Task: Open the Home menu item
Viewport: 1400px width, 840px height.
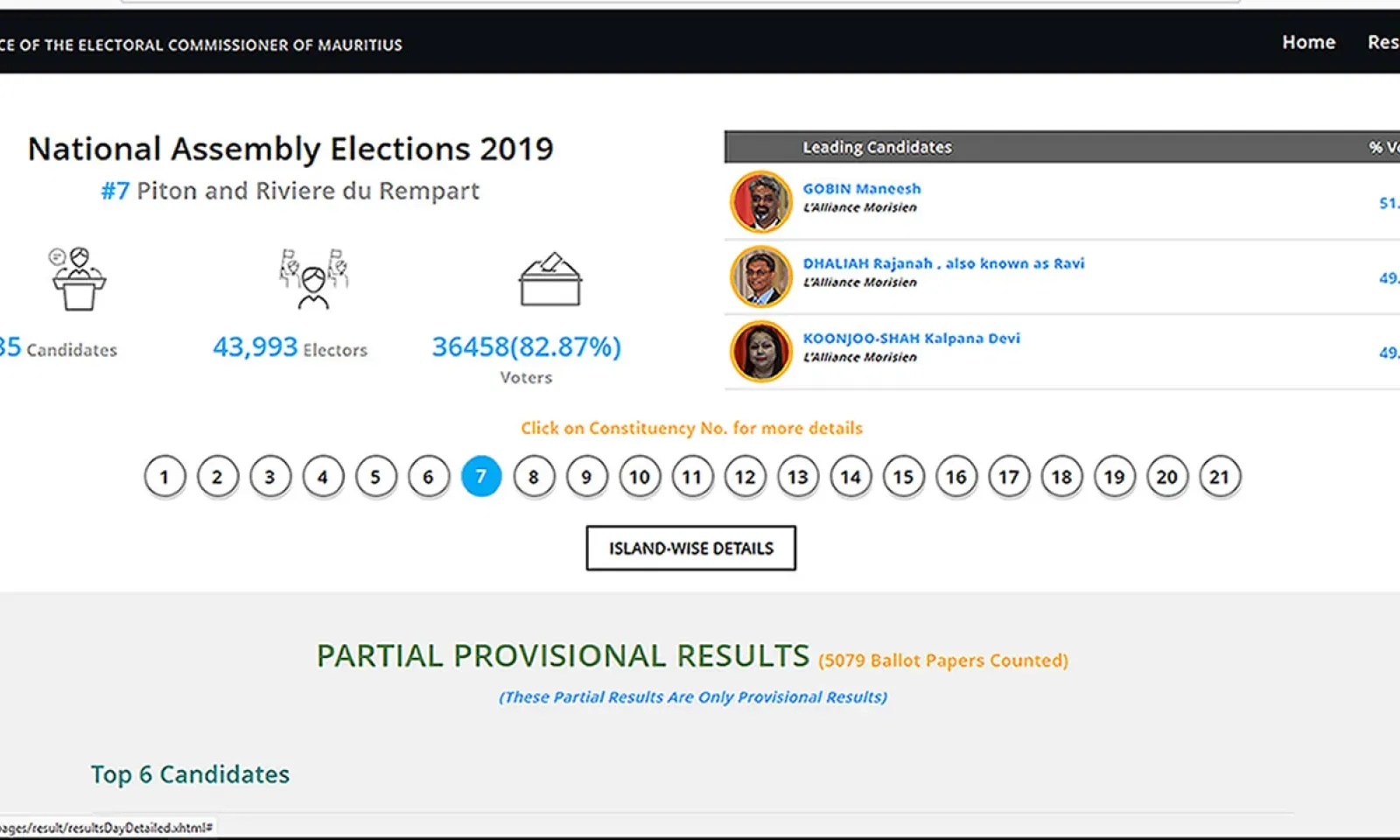Action: [x=1308, y=42]
